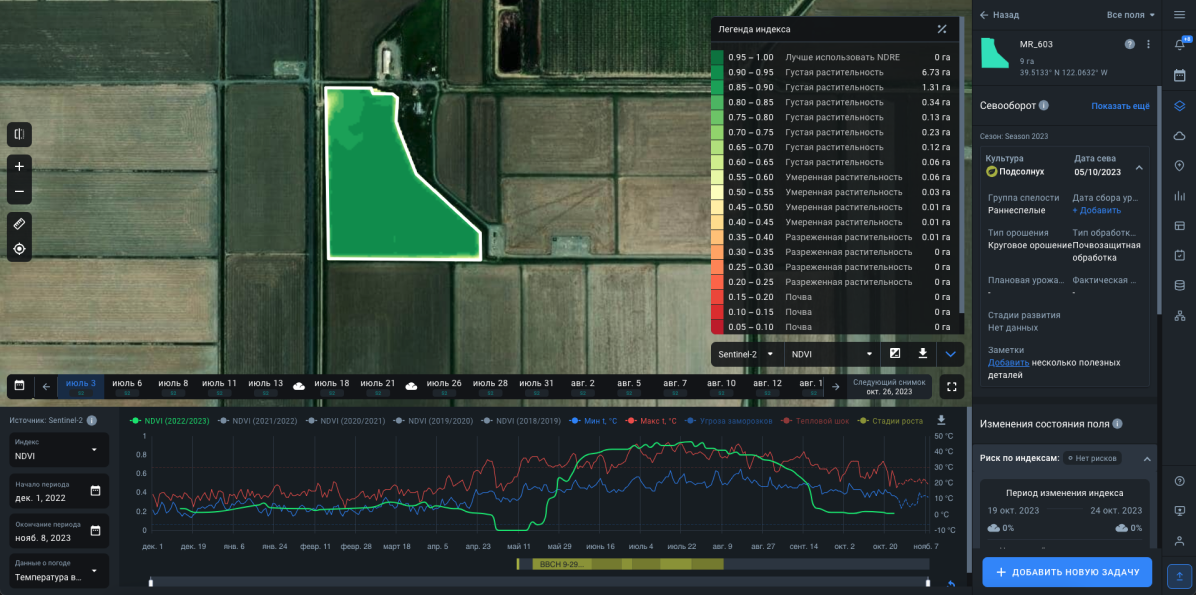Open the notifications bell
Image resolution: width=1196 pixels, height=595 pixels.
point(1179,44)
